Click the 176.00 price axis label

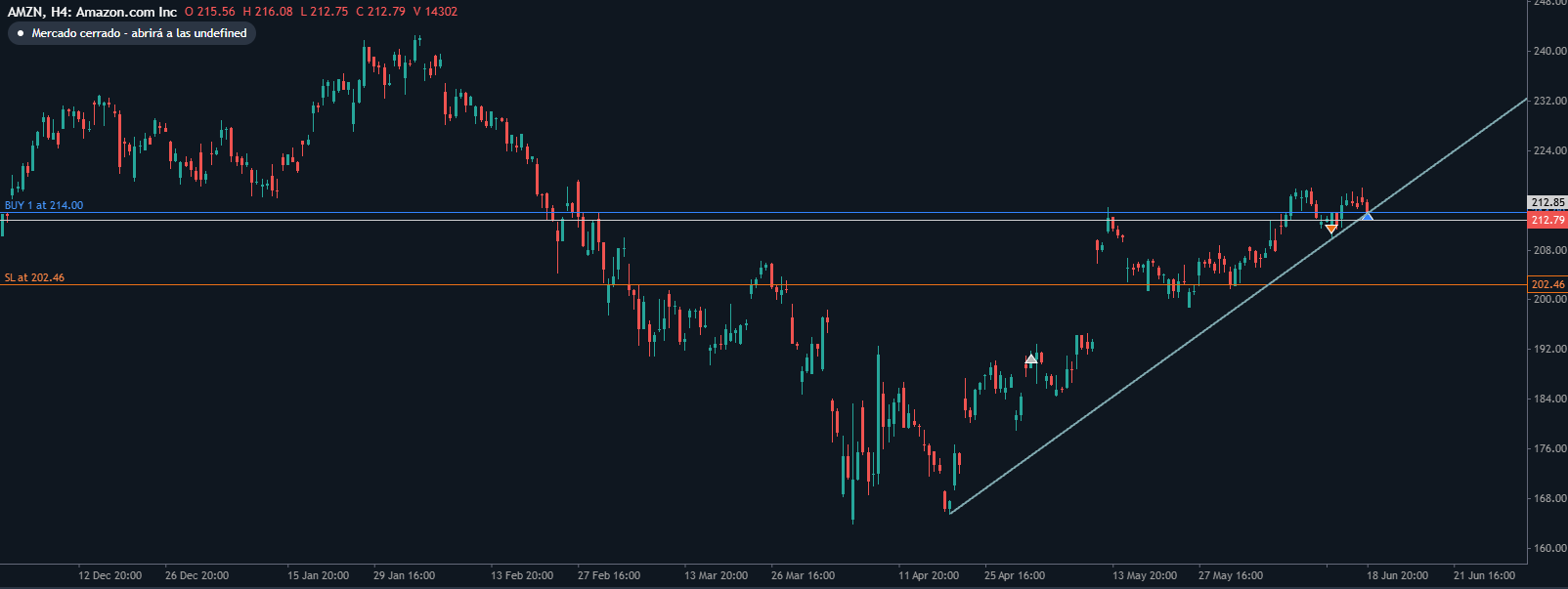coord(1549,448)
